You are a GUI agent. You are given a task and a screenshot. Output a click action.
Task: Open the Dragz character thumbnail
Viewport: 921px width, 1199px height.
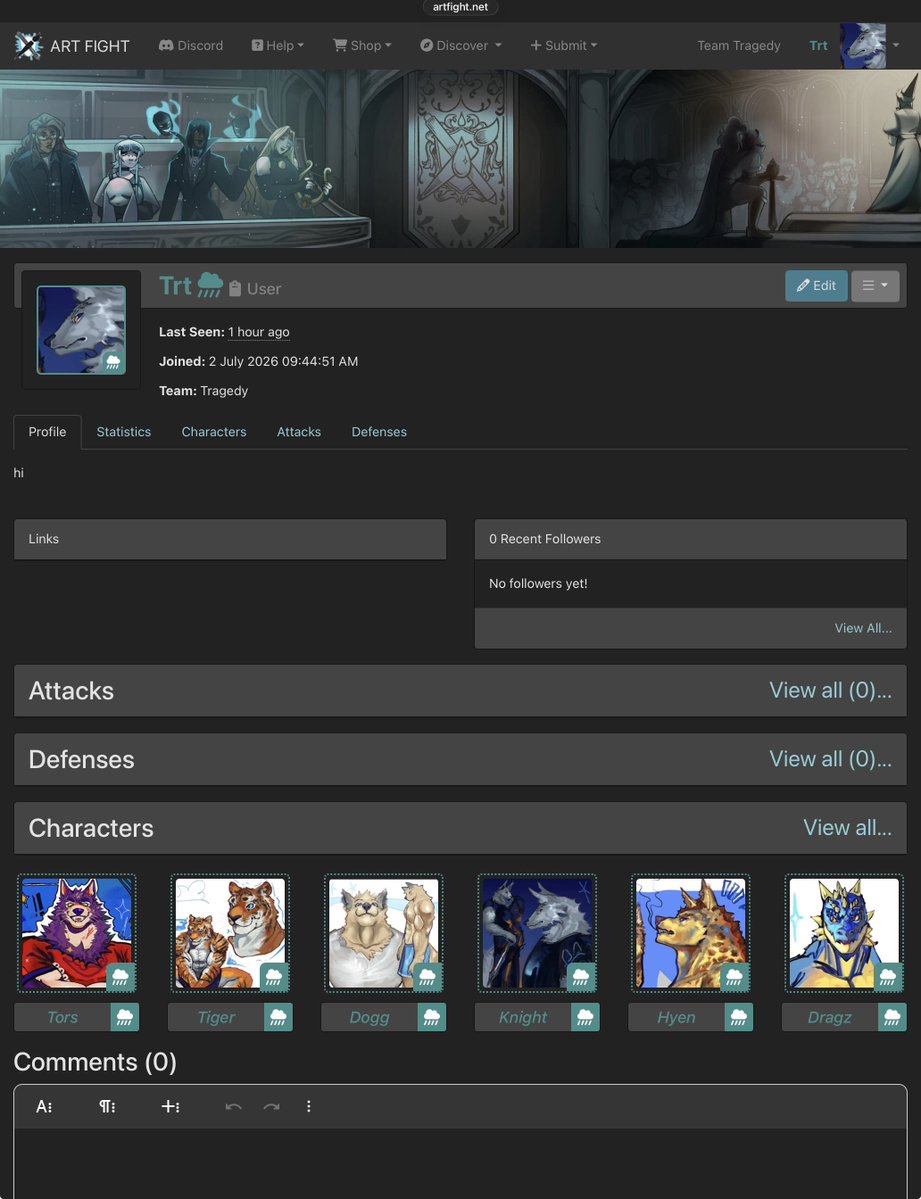845,934
